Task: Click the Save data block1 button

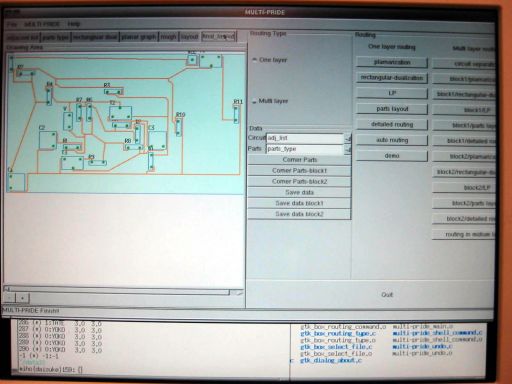Action: 299,203
